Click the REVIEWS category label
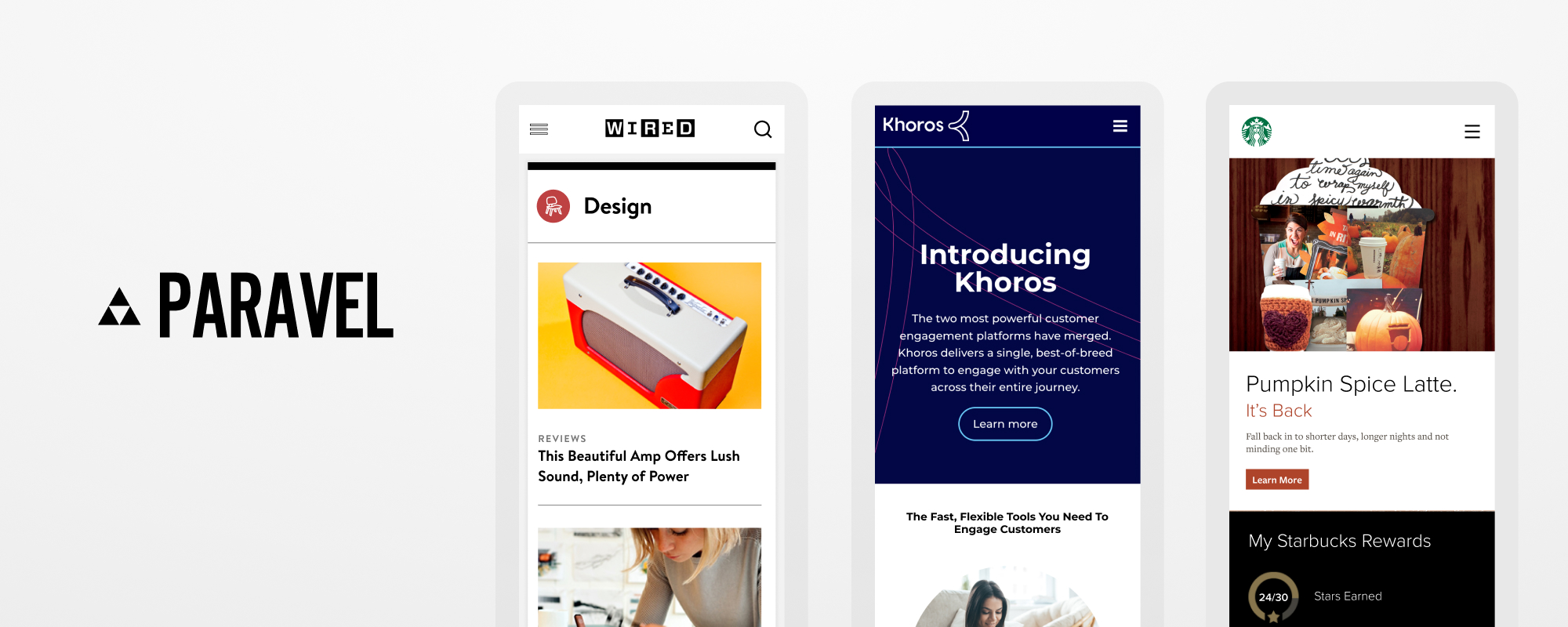Image resolution: width=1568 pixels, height=627 pixels. pyautogui.click(x=562, y=439)
